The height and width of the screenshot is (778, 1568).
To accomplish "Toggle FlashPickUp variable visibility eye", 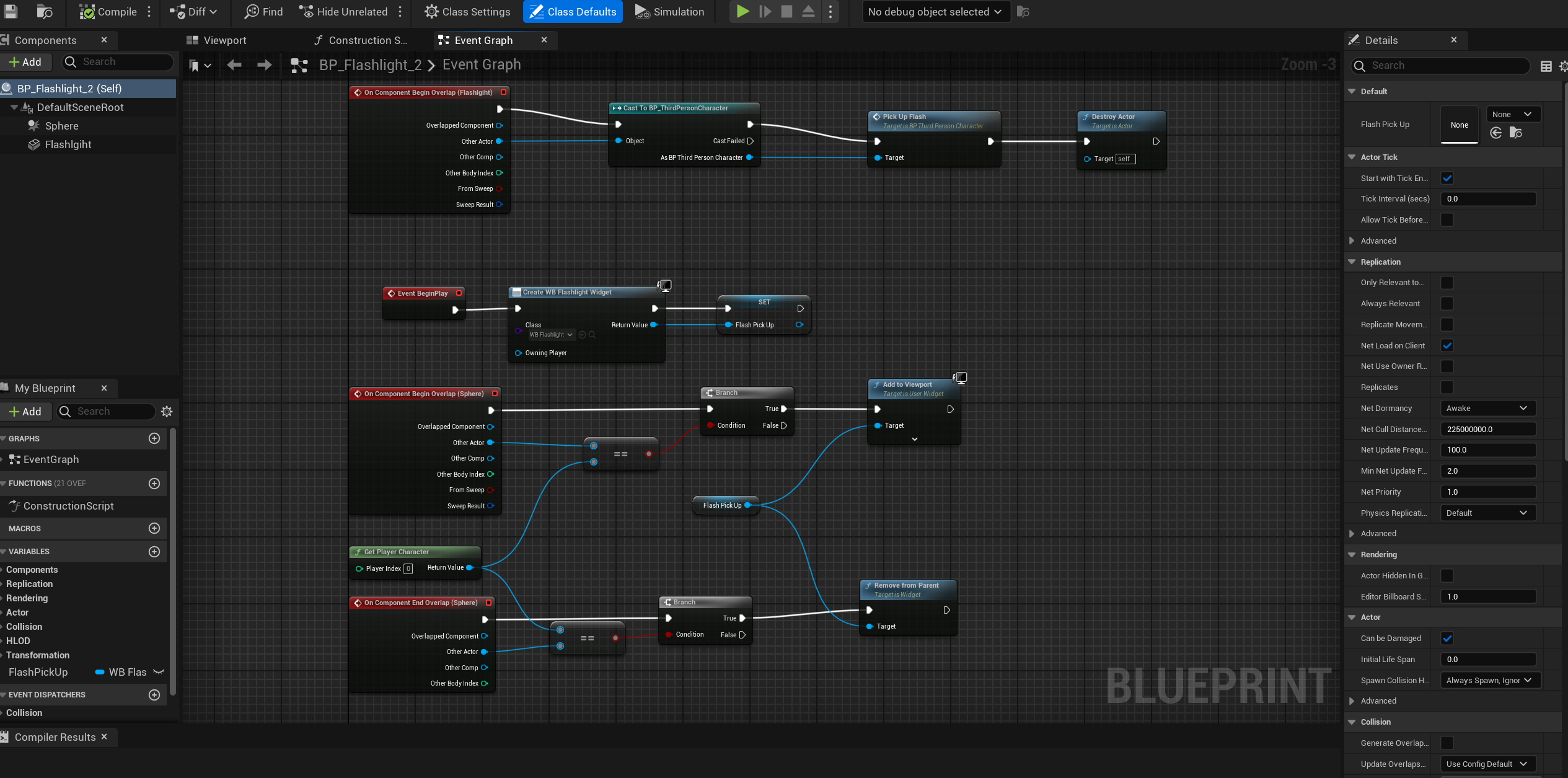I will click(x=159, y=672).
